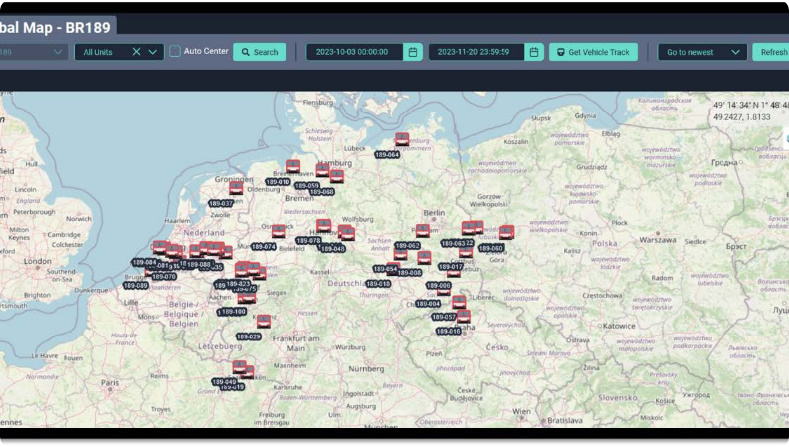Clear the All Units selection with X
The height and width of the screenshot is (447, 789).
pos(136,52)
